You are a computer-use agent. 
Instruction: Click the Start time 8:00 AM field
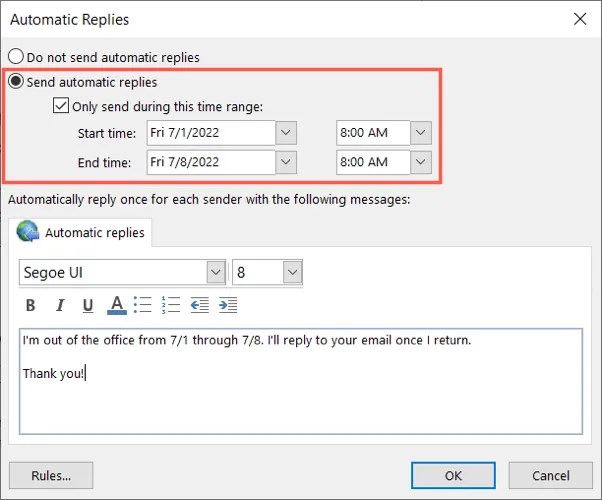pyautogui.click(x=373, y=133)
